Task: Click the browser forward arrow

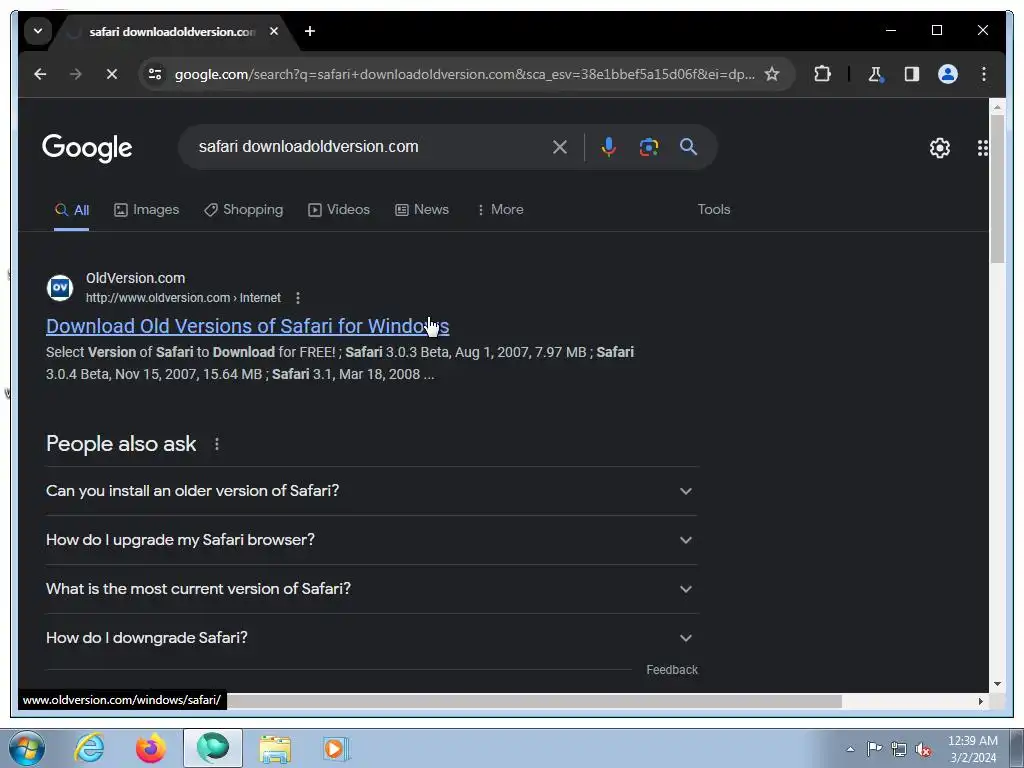Action: tap(76, 74)
